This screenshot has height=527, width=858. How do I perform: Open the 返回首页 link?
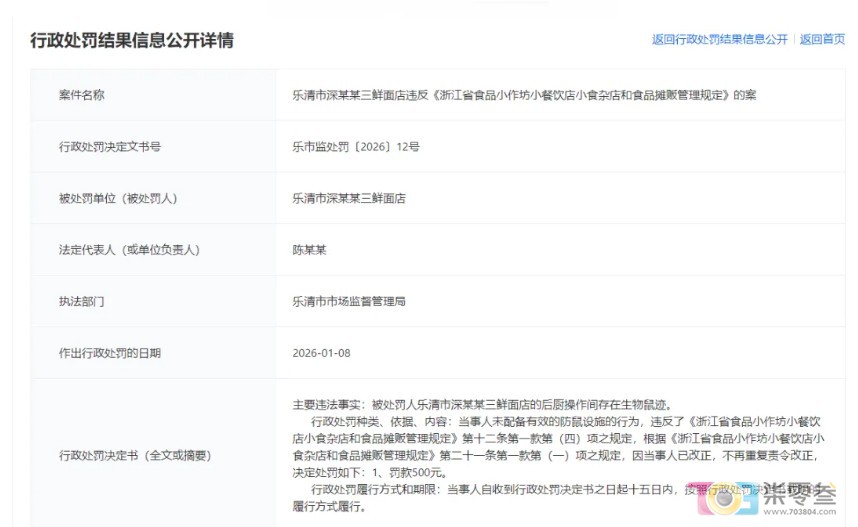point(822,39)
